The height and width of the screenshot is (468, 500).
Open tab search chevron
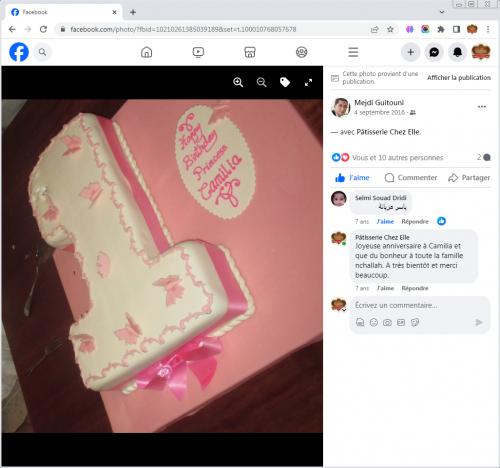442,12
